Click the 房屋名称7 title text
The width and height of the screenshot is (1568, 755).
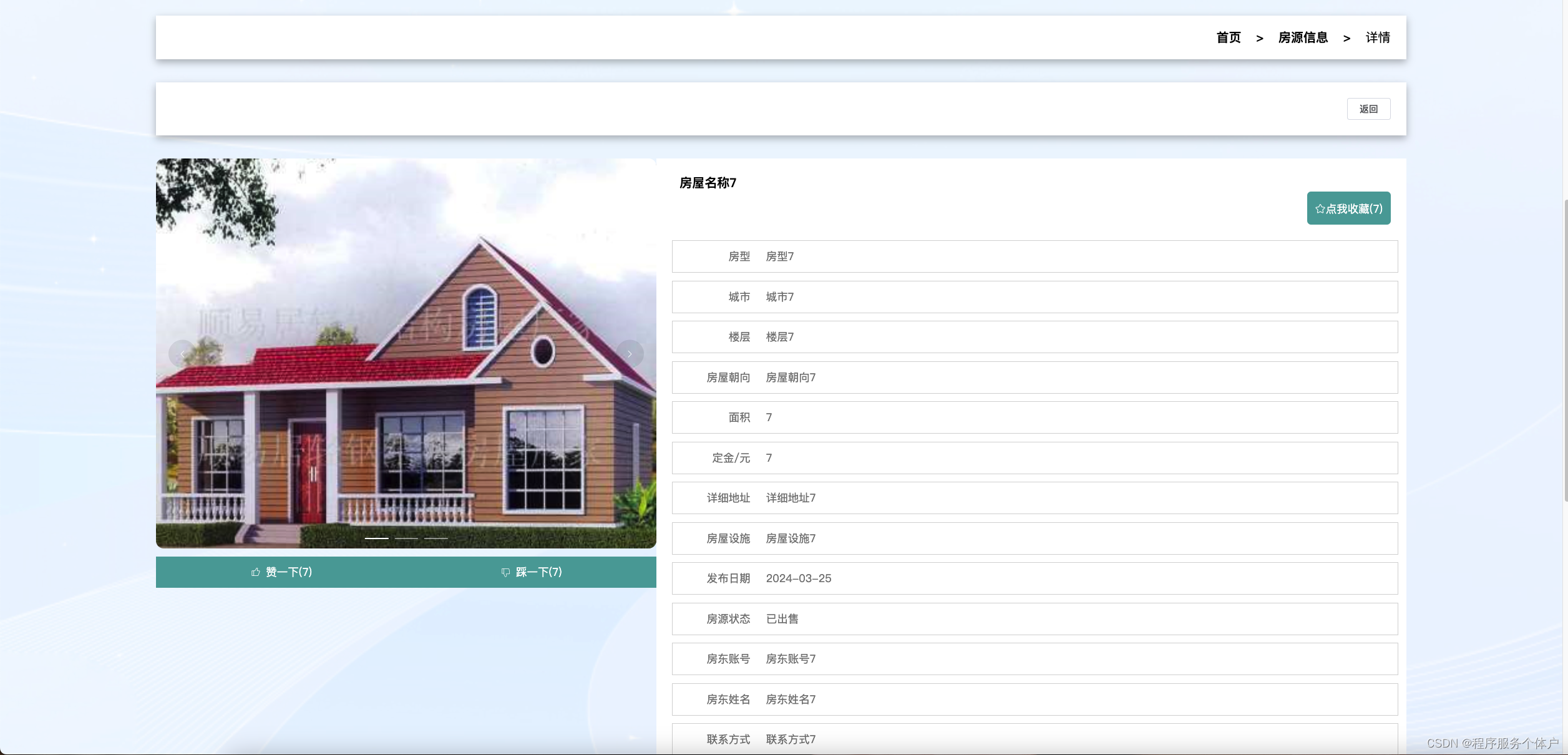tap(708, 183)
